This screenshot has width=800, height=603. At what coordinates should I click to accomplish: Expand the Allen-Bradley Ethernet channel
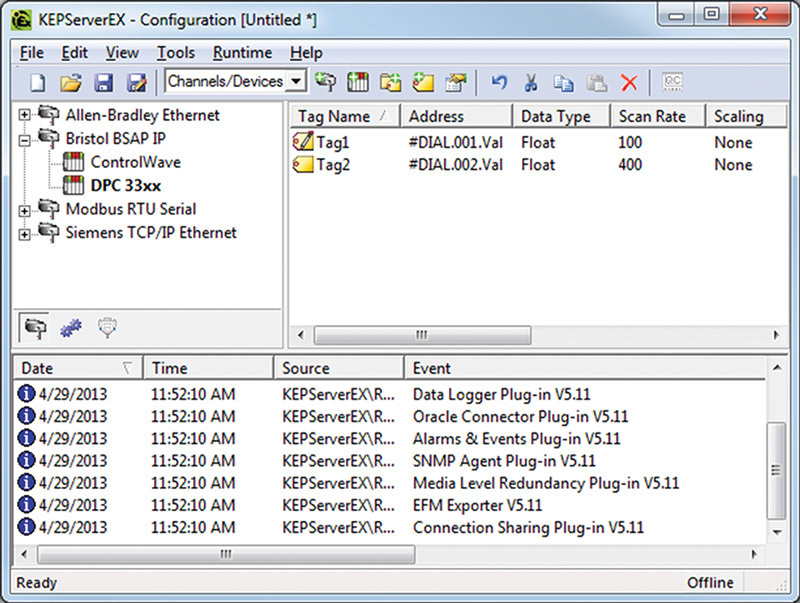pyautogui.click(x=25, y=115)
